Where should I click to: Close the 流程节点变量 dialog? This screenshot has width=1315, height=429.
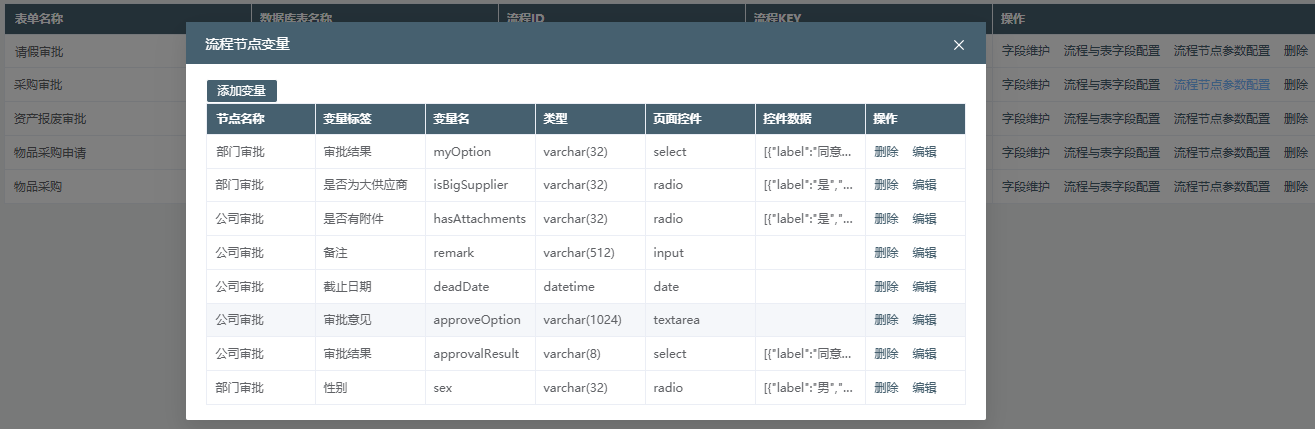coord(958,45)
